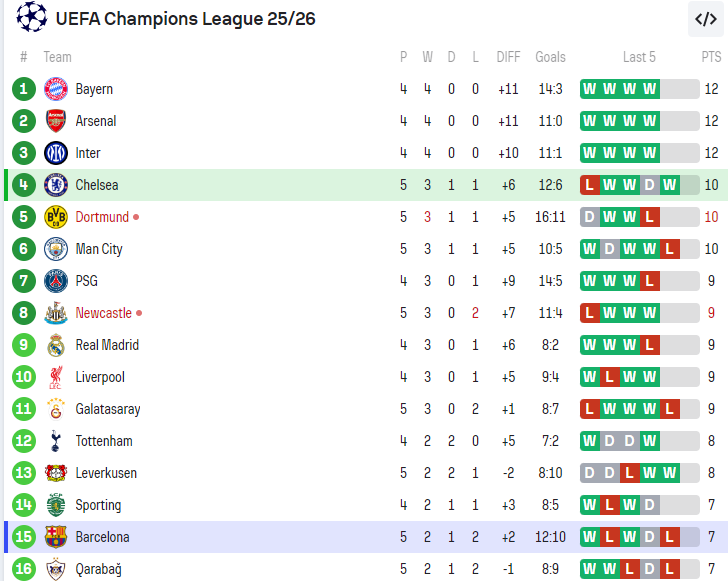The image size is (728, 581).
Task: Click PSG's red L form badge
Action: click(x=650, y=281)
